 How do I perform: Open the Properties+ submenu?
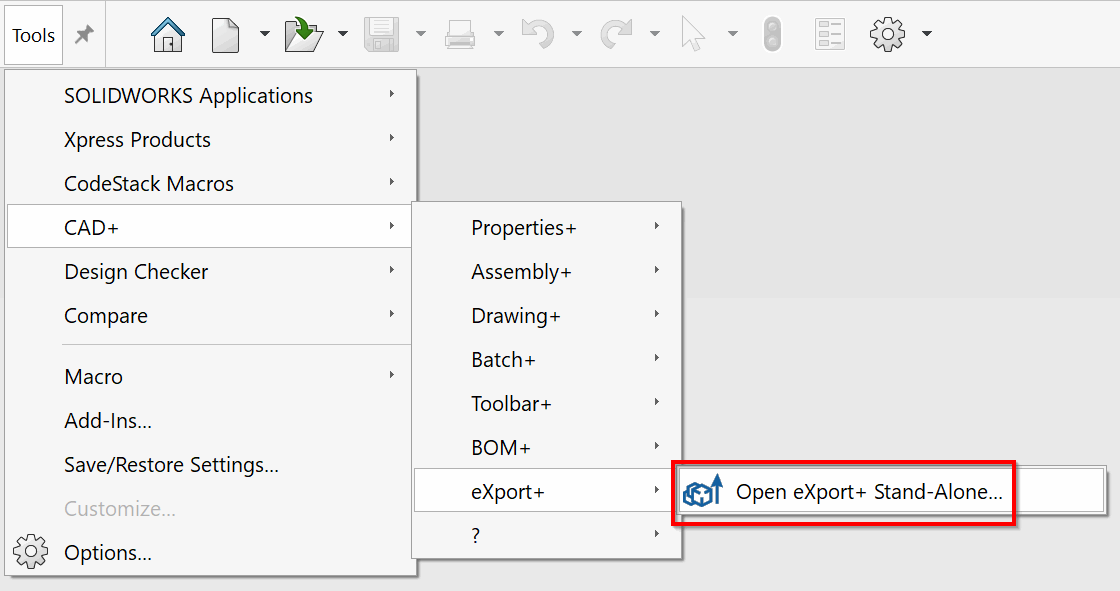(546, 227)
